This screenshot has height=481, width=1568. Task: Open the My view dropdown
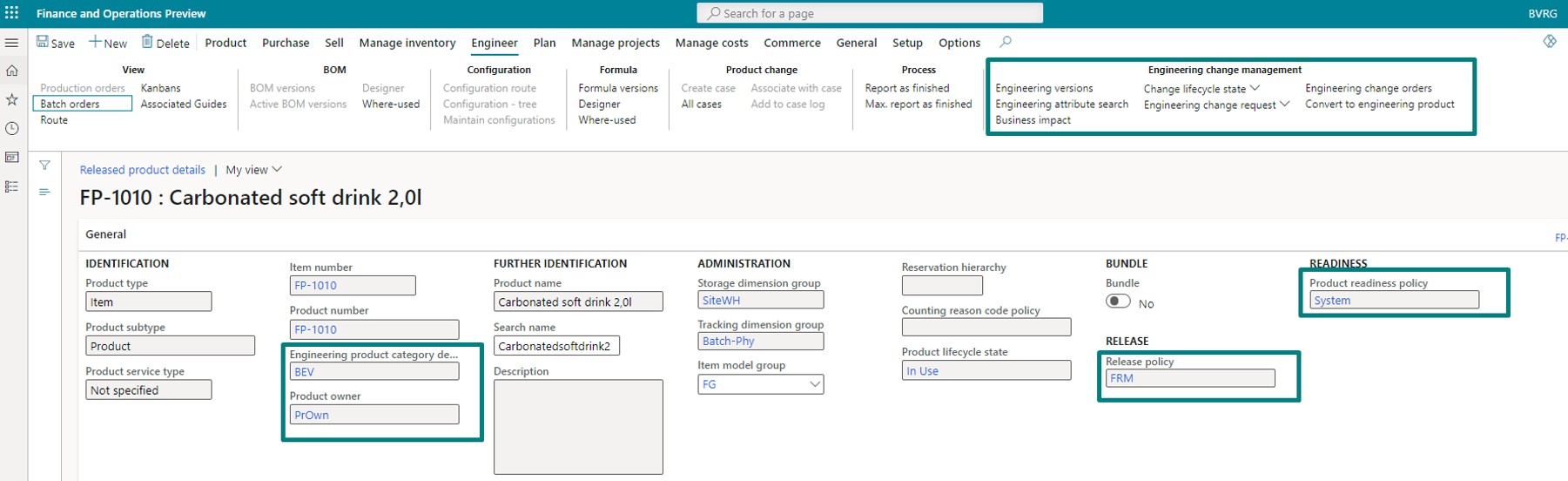pyautogui.click(x=253, y=170)
